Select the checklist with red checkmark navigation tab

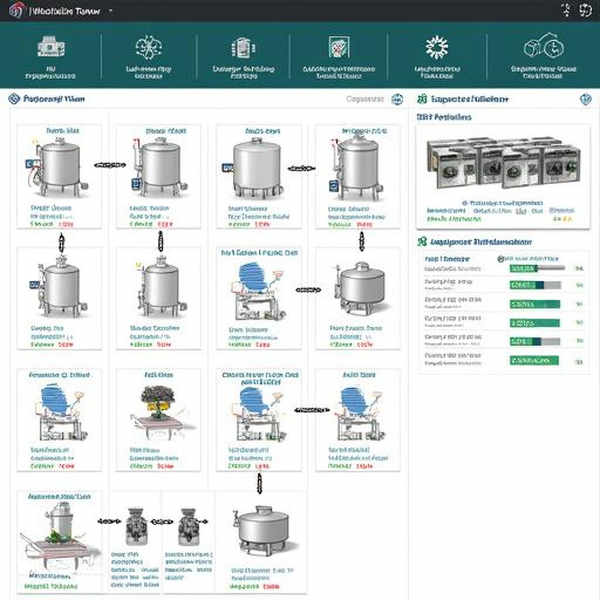tap(338, 48)
